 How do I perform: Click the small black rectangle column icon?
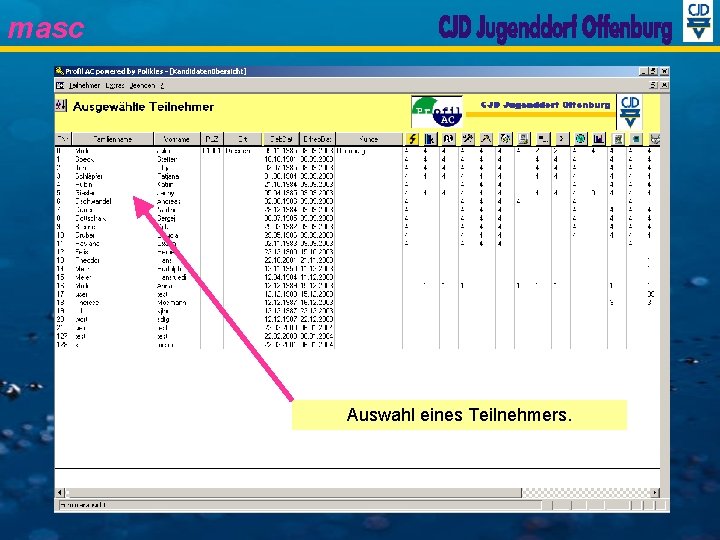pos(543,139)
